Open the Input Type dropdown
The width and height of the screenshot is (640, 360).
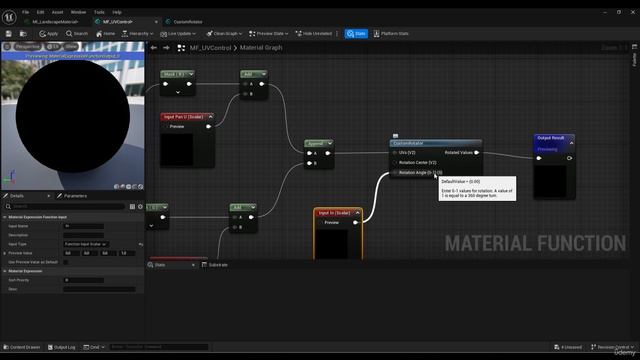coord(86,244)
